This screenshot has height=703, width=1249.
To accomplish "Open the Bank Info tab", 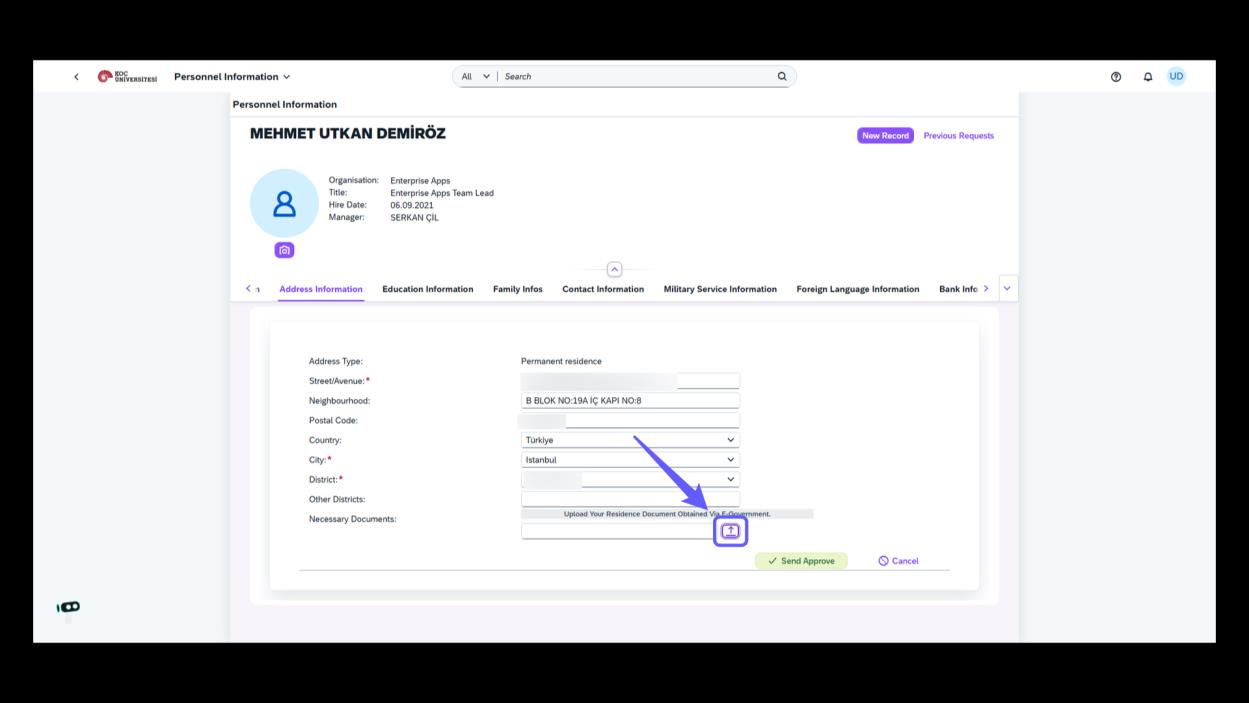I will tap(958, 289).
